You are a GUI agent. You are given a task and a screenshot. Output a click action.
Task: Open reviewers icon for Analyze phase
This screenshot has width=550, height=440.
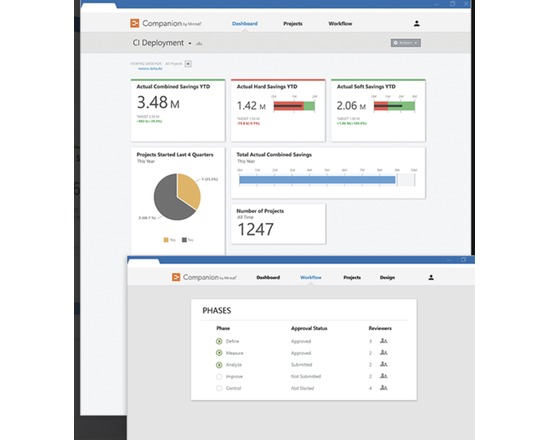coord(384,364)
